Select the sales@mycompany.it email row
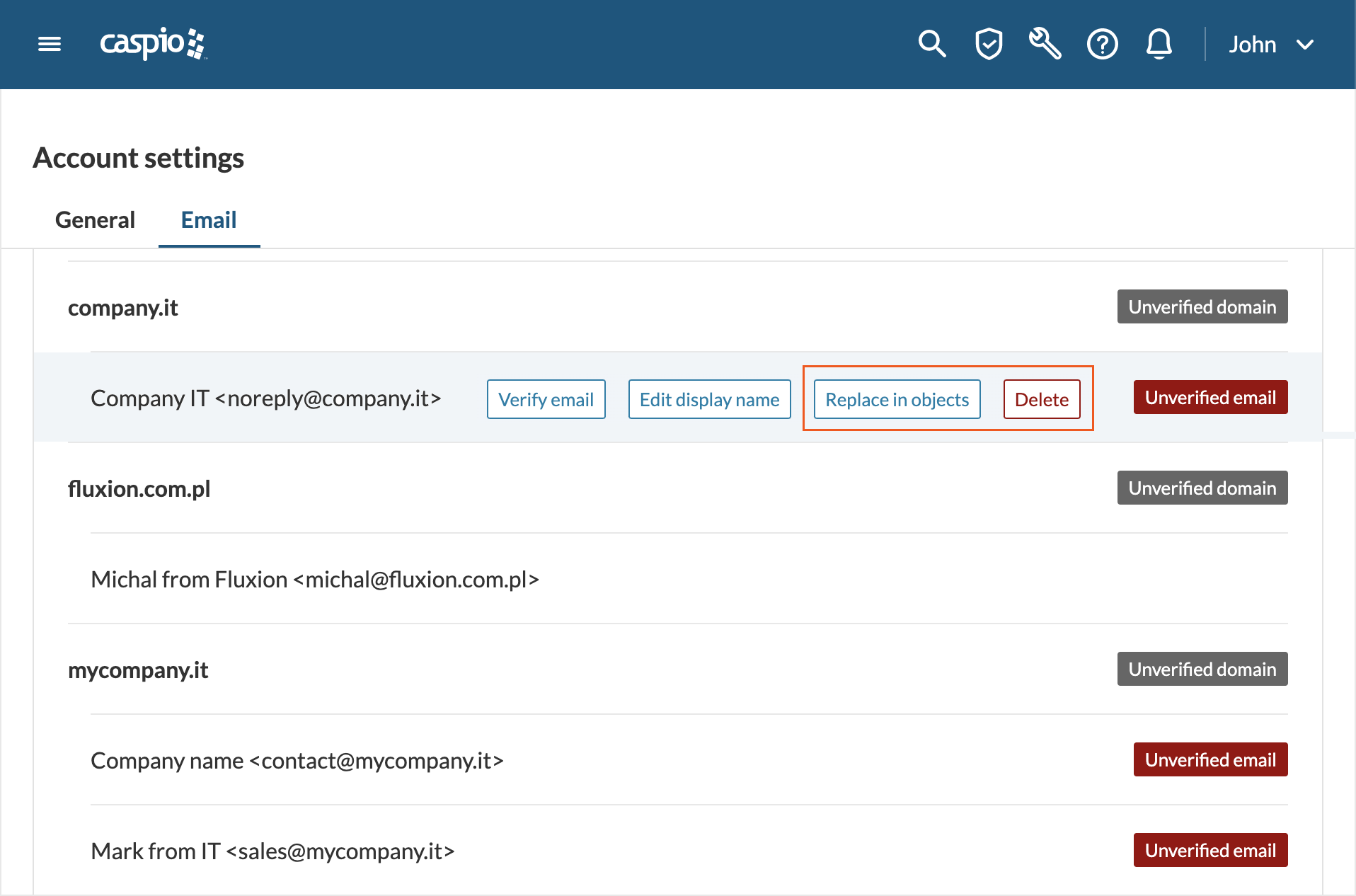Screen dimensions: 1356x896 coord(272,851)
